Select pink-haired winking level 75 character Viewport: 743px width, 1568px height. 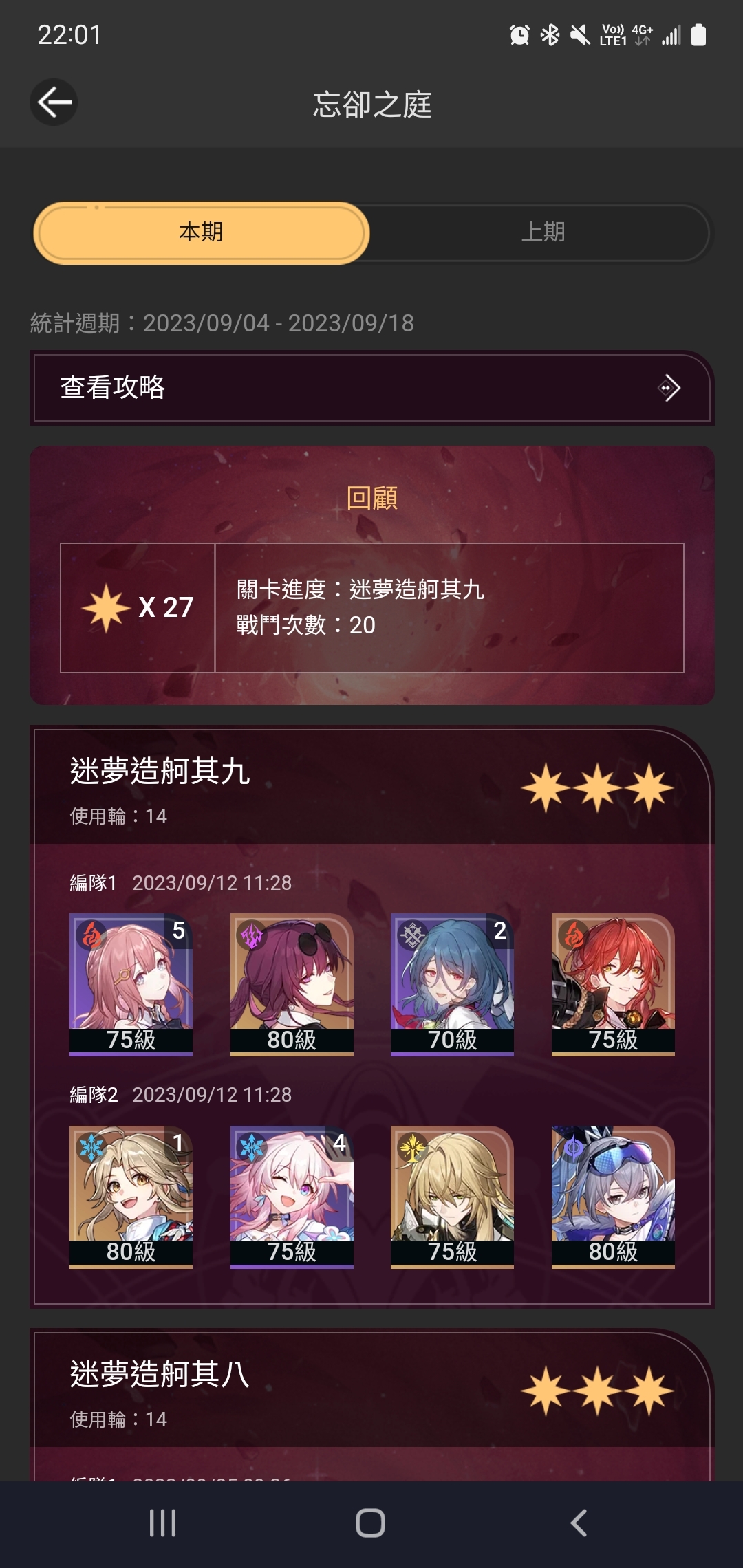pos(292,1197)
